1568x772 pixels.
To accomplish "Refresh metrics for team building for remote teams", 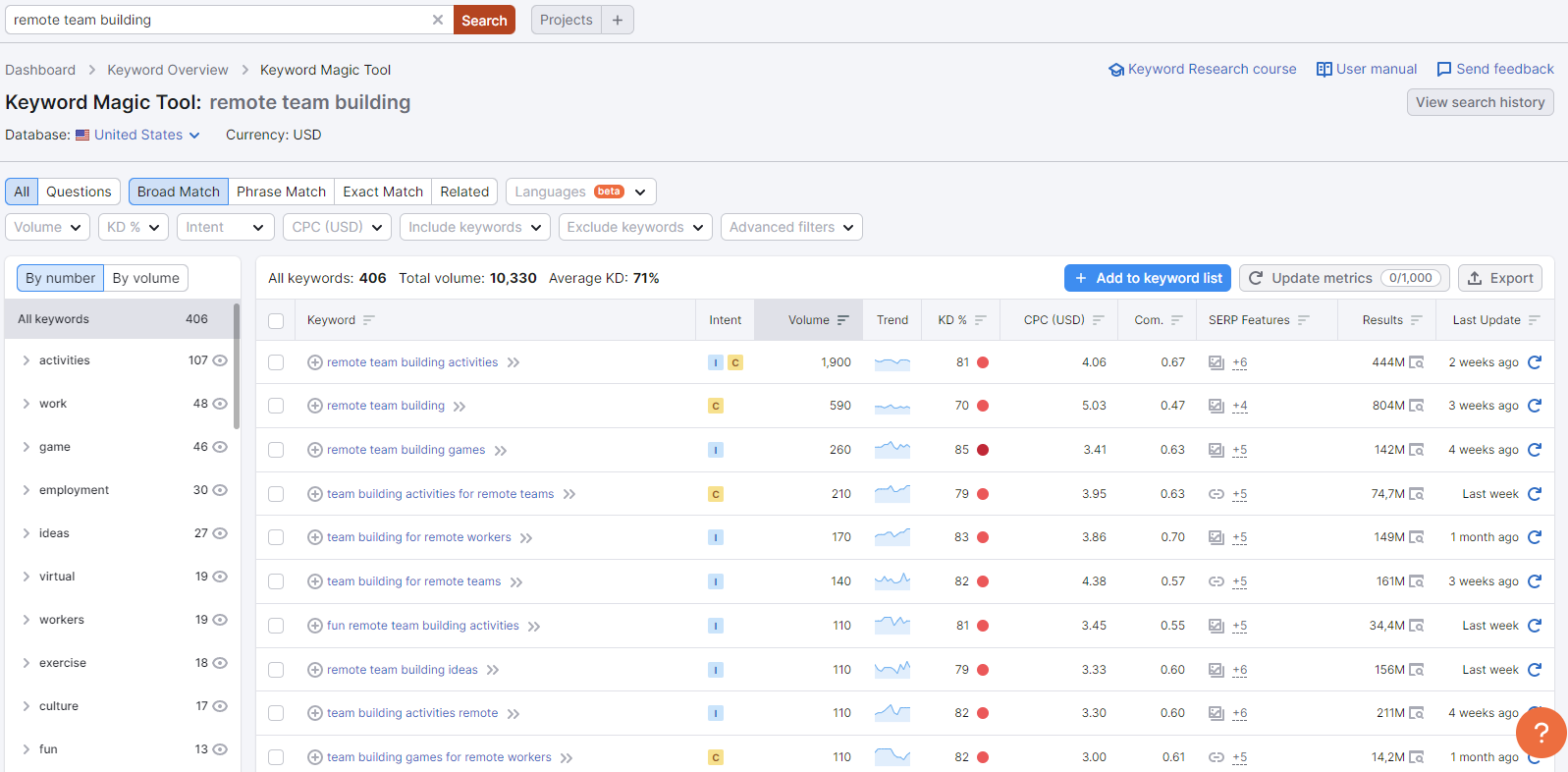I will [x=1535, y=581].
